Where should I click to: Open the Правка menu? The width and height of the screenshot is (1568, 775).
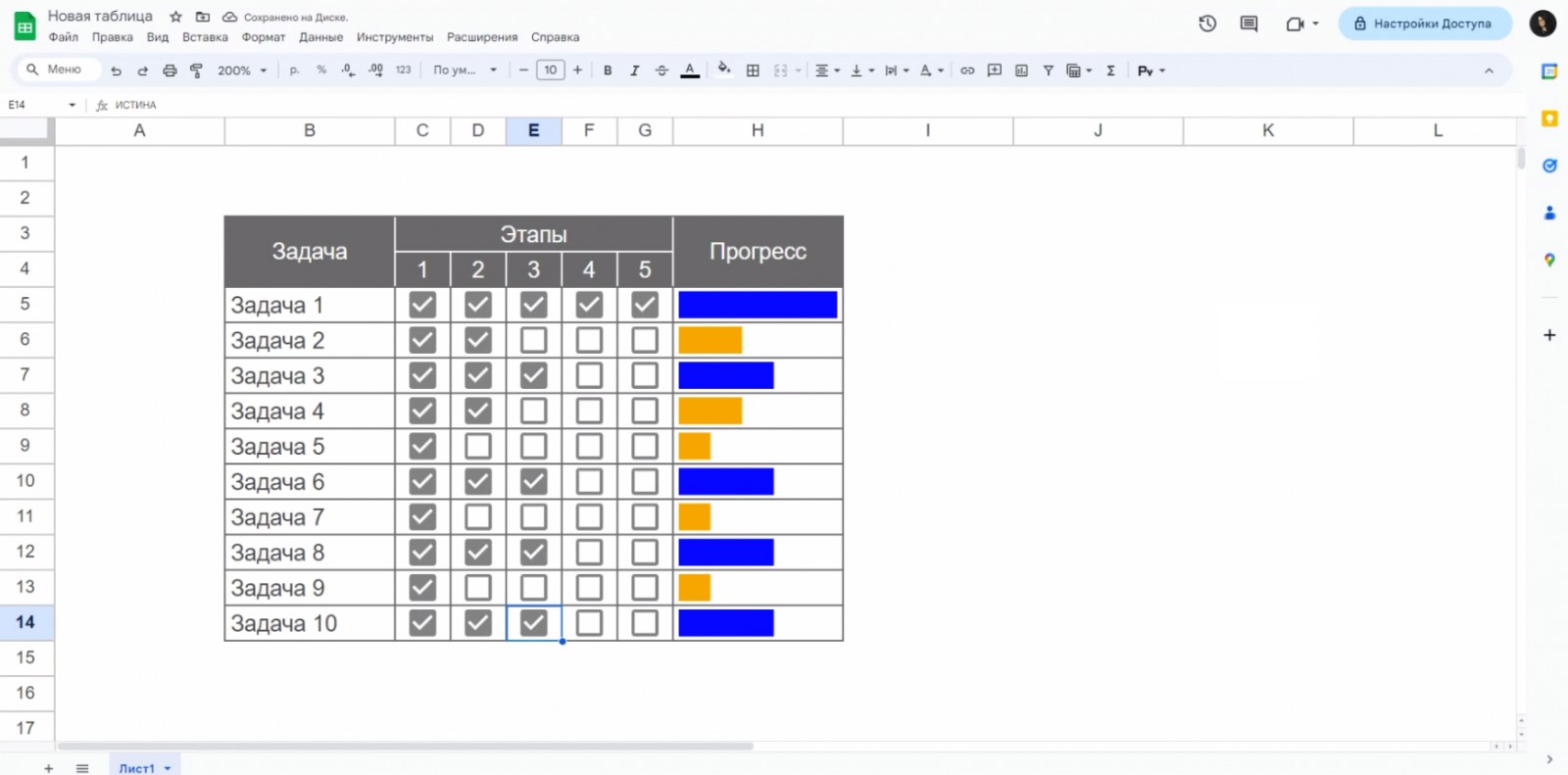(113, 37)
